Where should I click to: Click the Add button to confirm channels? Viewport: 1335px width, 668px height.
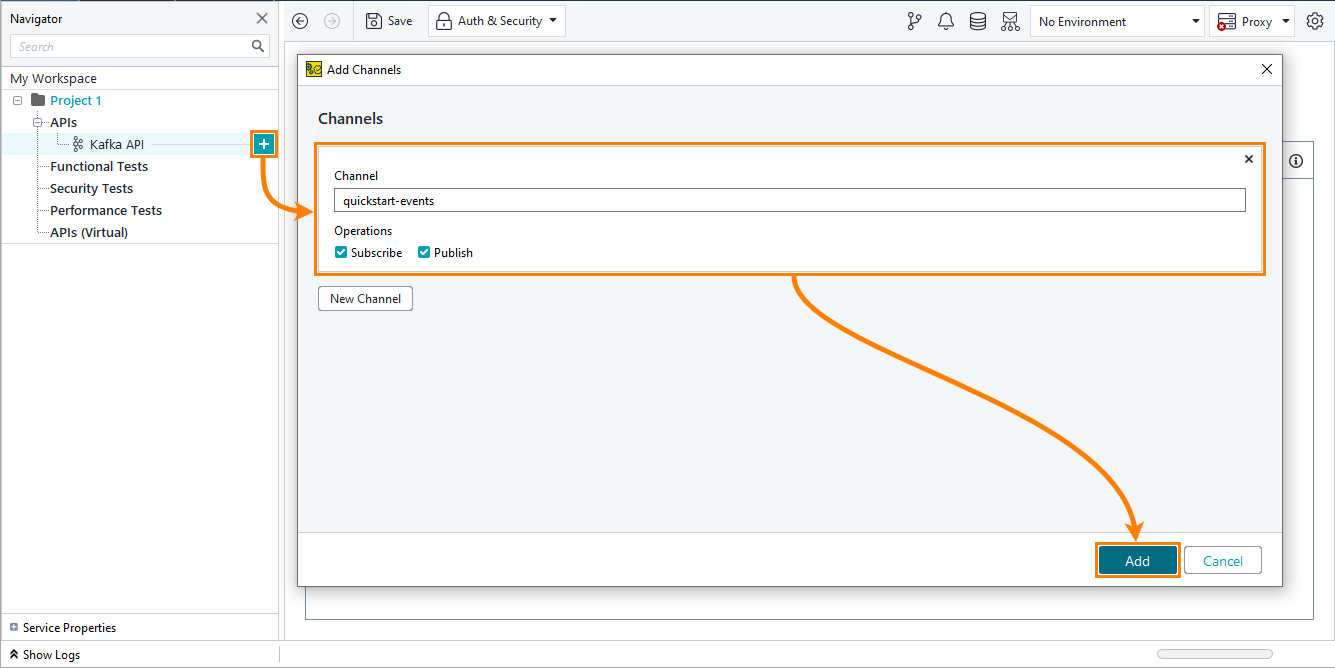(x=1137, y=560)
